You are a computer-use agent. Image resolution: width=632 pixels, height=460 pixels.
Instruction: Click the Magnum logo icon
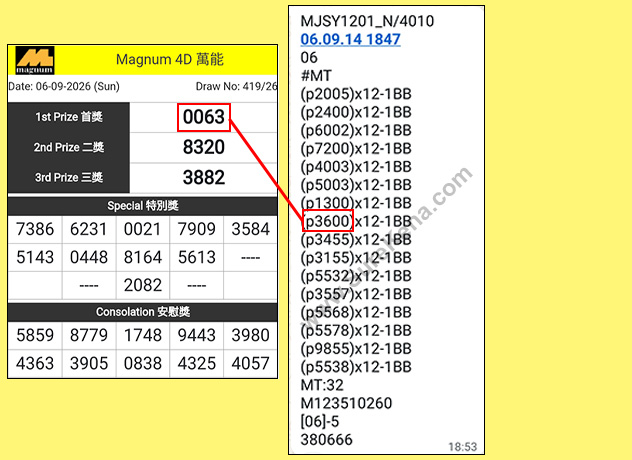35,60
